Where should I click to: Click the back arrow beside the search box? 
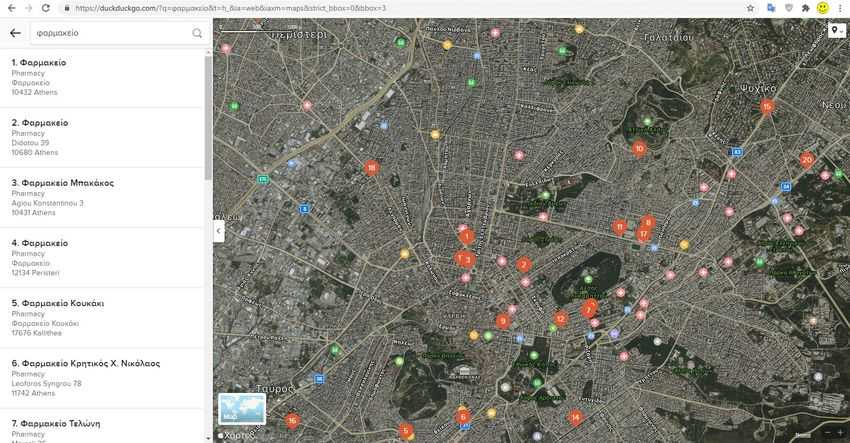pyautogui.click(x=15, y=33)
